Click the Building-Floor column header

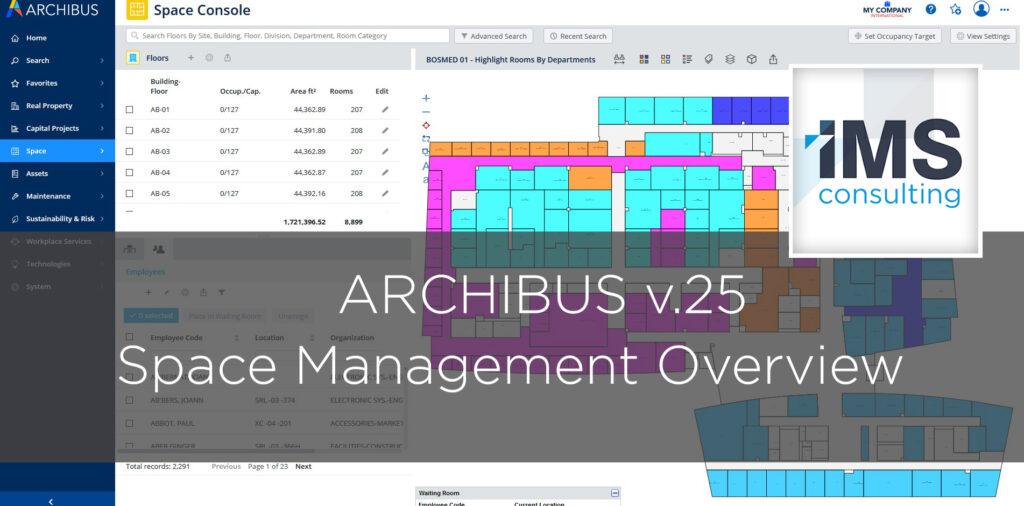pyautogui.click(x=165, y=86)
